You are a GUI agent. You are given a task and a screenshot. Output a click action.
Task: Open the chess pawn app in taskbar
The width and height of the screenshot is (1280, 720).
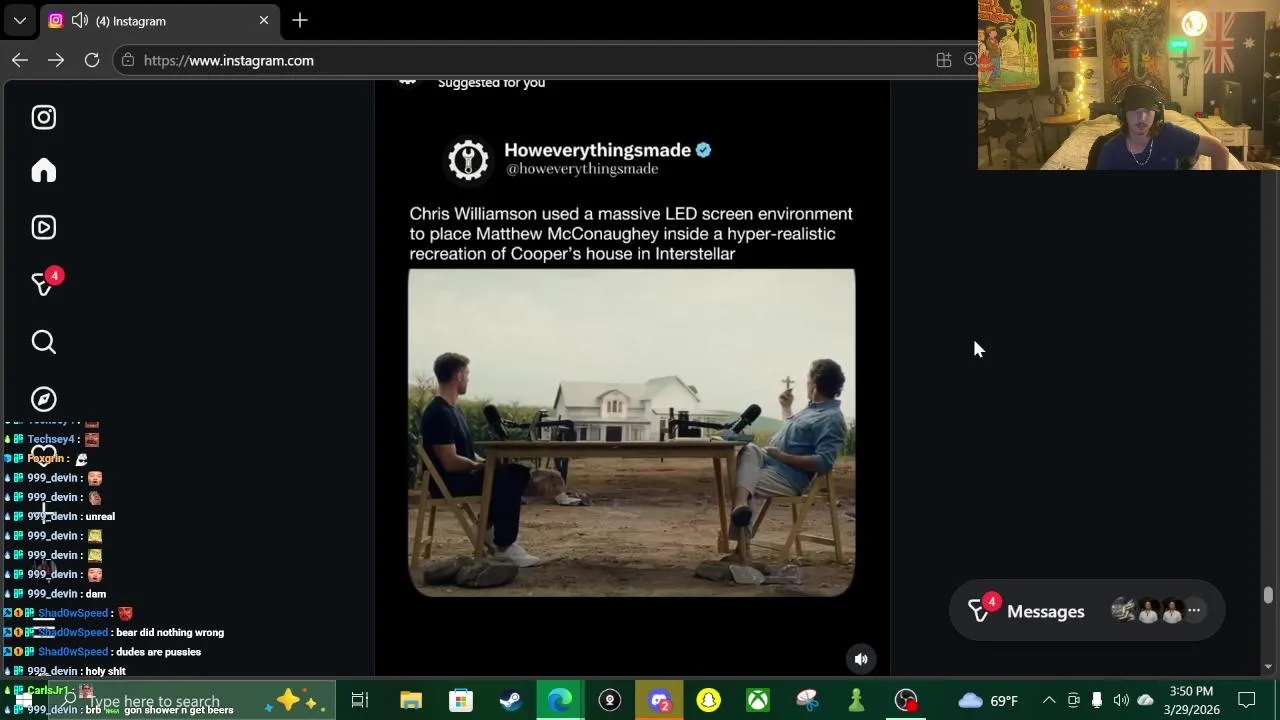click(857, 700)
